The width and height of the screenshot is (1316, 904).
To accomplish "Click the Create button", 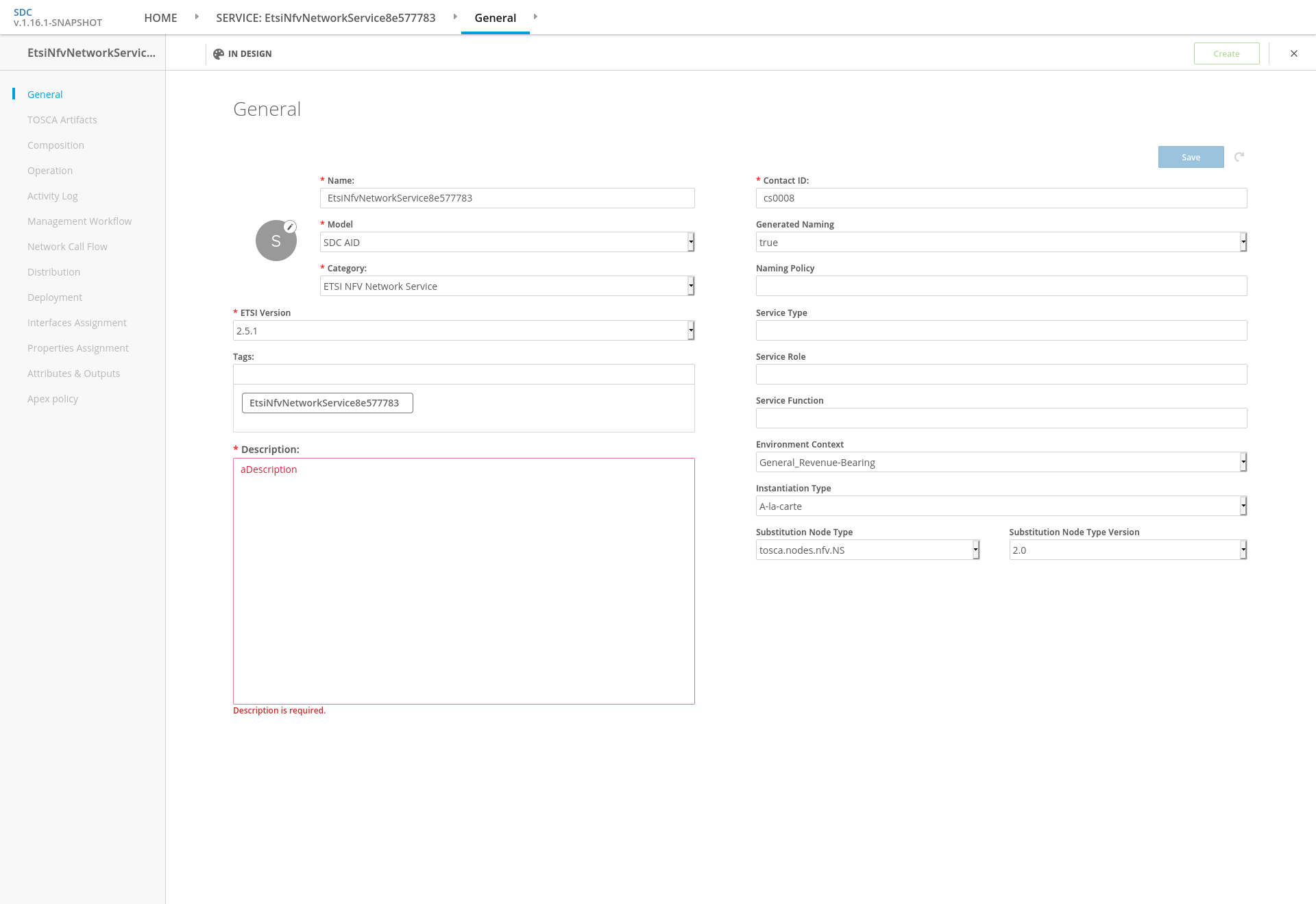I will pos(1226,53).
